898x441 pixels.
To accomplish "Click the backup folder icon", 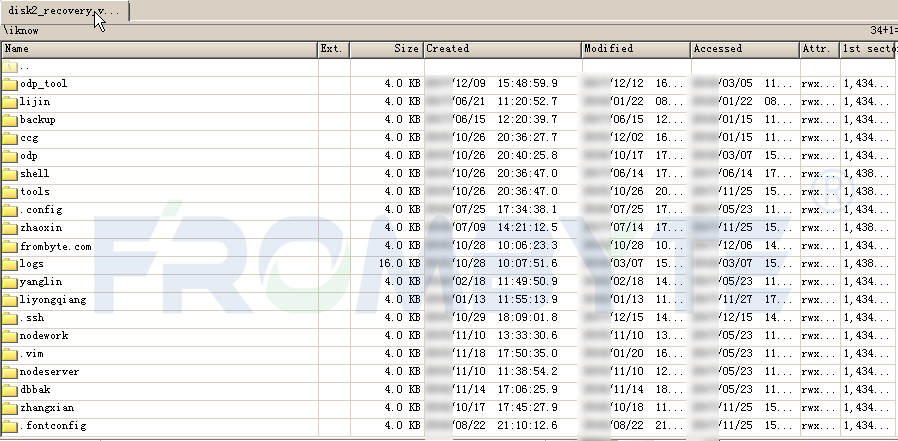I will click(x=10, y=120).
